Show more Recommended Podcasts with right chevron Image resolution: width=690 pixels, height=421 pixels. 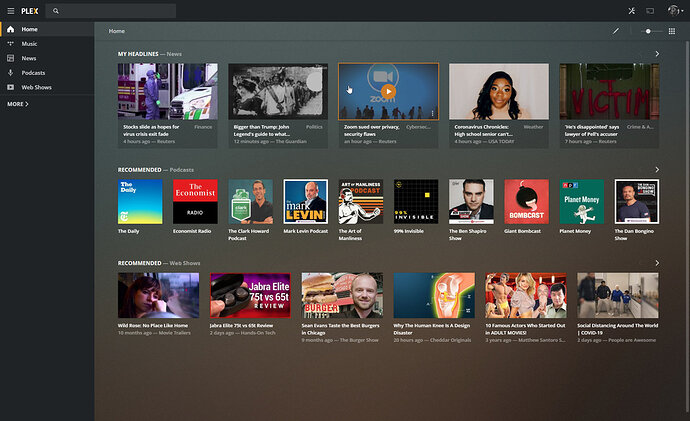(x=657, y=169)
